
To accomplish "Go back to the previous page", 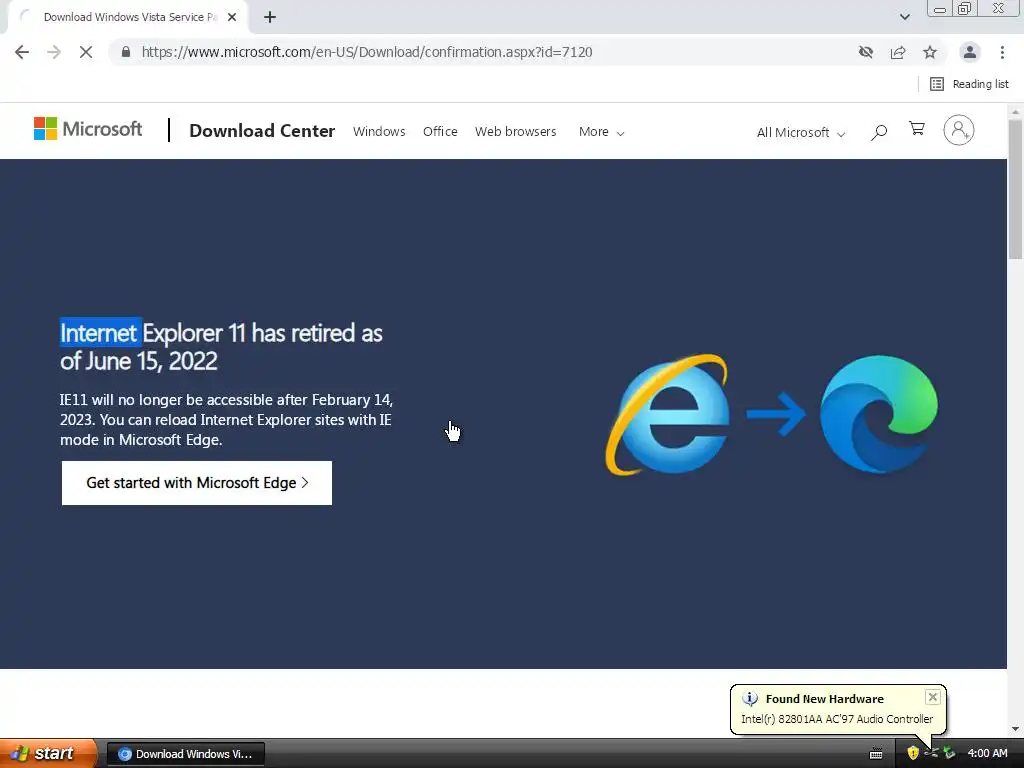I will 22,52.
